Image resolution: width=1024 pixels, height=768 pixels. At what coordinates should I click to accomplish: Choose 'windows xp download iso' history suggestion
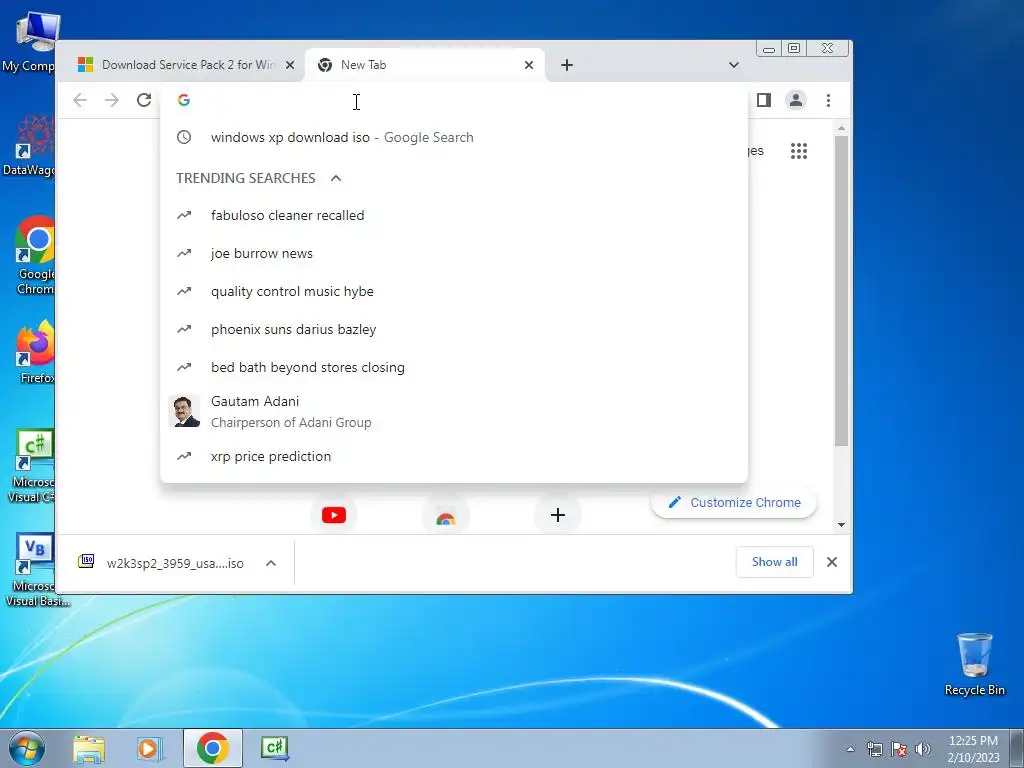(454, 137)
